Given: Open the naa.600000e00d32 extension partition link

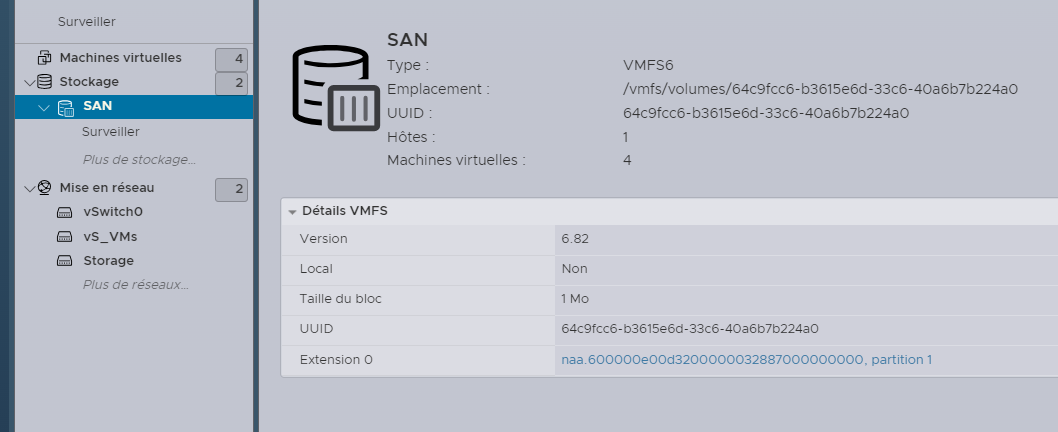Looking at the screenshot, I should pyautogui.click(x=746, y=359).
